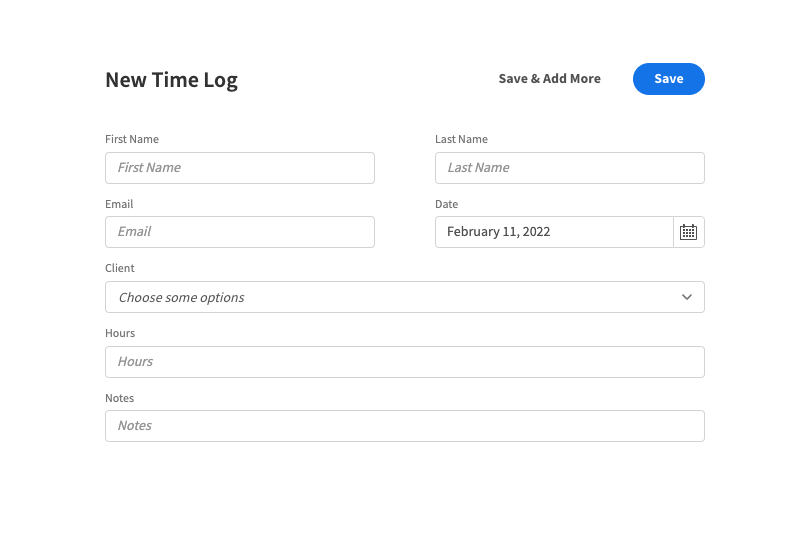
Task: Select the Email input field
Action: (240, 232)
